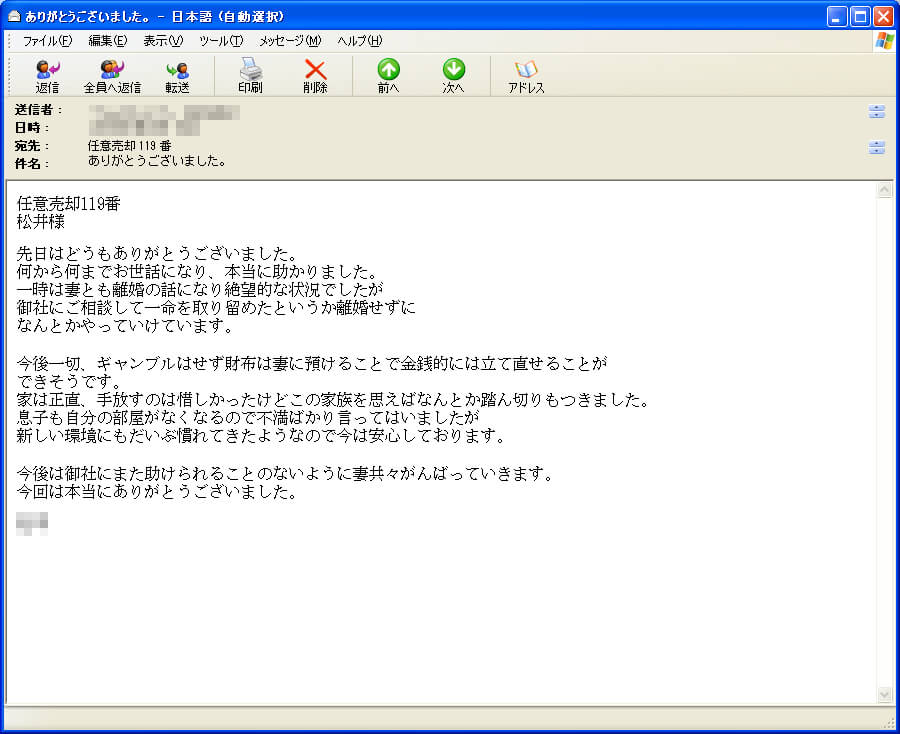Viewport: 900px width, 734px height.
Task: Reply to all with 全員へ返信
Action: point(112,76)
